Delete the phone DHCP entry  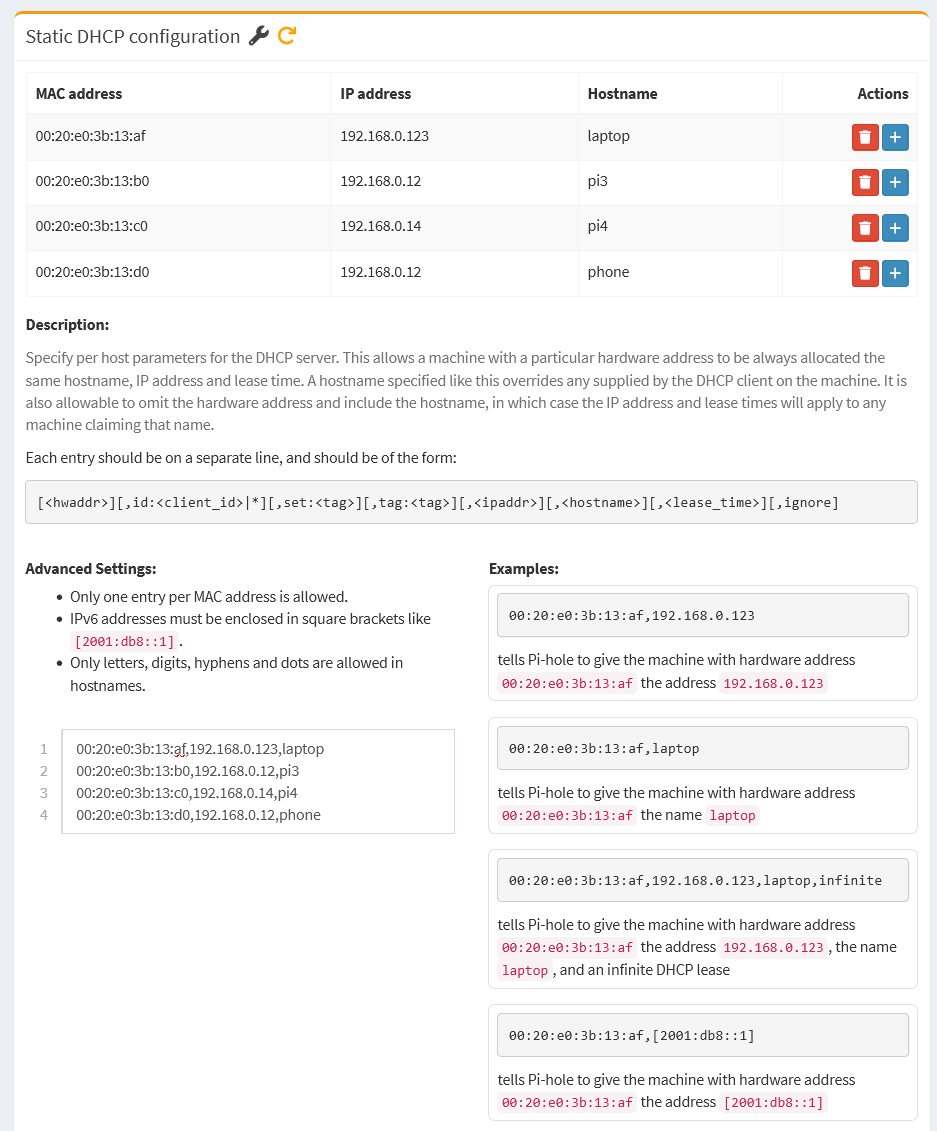865,273
